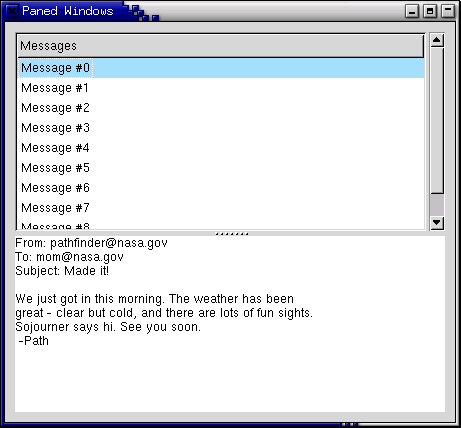The image size is (461, 428).
Task: Click inside the message text area
Action: point(230,324)
